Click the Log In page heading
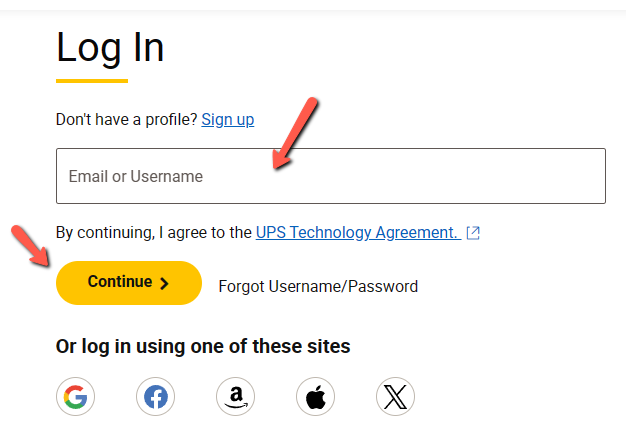The height and width of the screenshot is (446, 626). pos(110,49)
